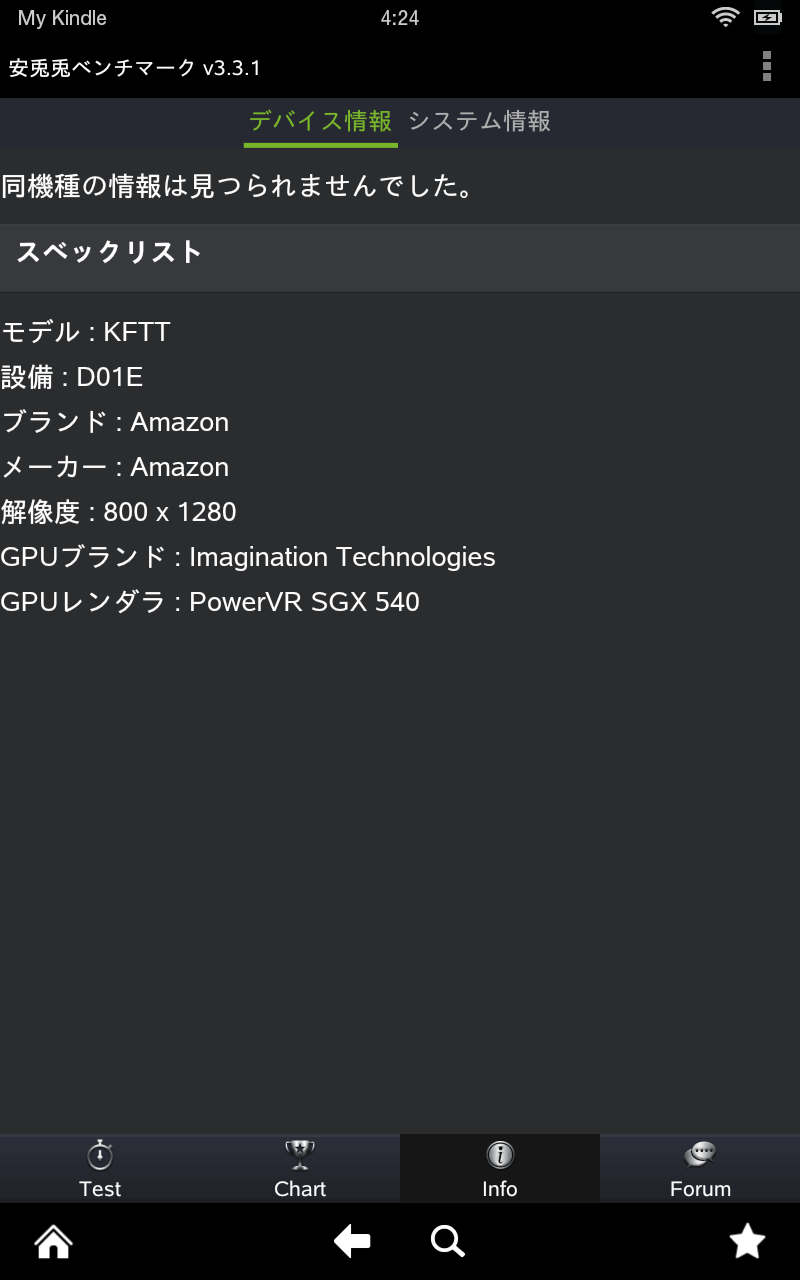Open the Forum speech bubble icon

coord(700,1156)
